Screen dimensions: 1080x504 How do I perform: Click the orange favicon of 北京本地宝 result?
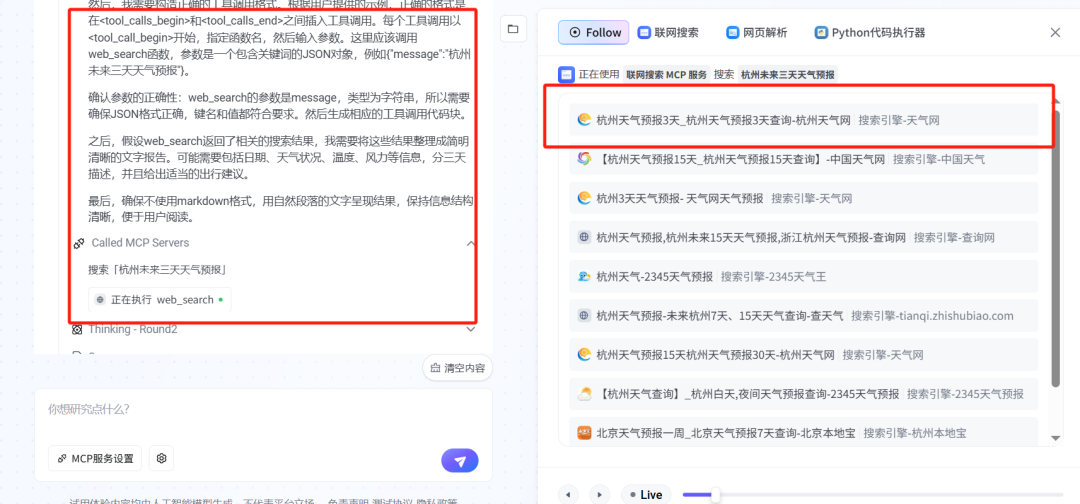pos(584,434)
